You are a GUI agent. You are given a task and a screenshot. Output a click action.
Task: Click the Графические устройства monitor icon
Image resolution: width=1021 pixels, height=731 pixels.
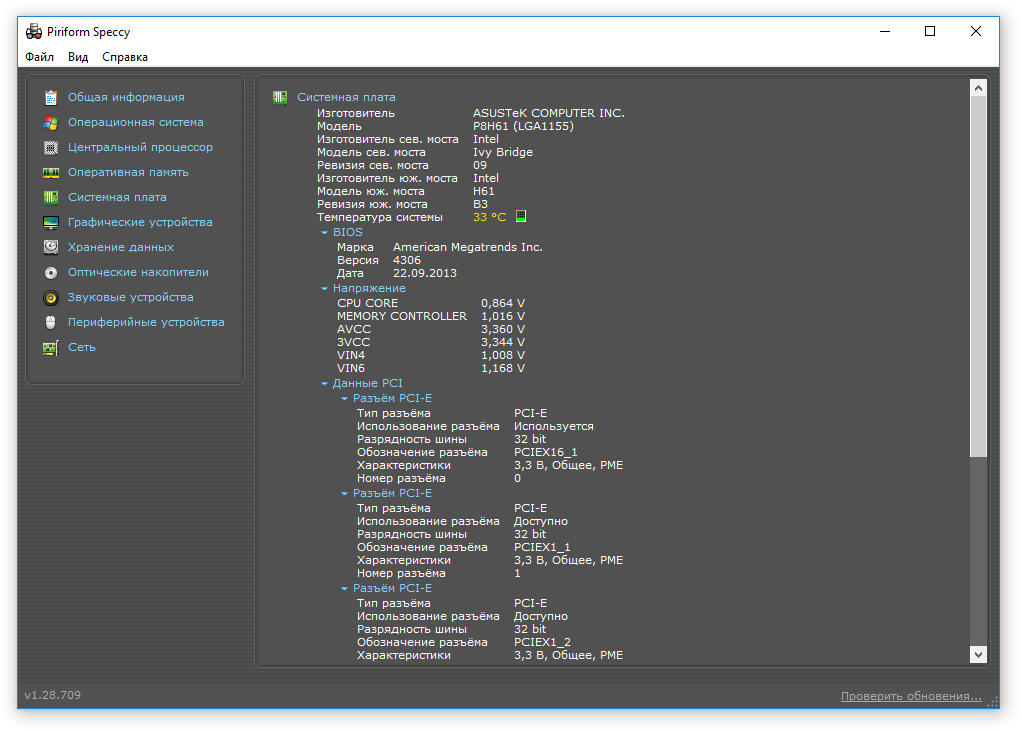tap(51, 223)
